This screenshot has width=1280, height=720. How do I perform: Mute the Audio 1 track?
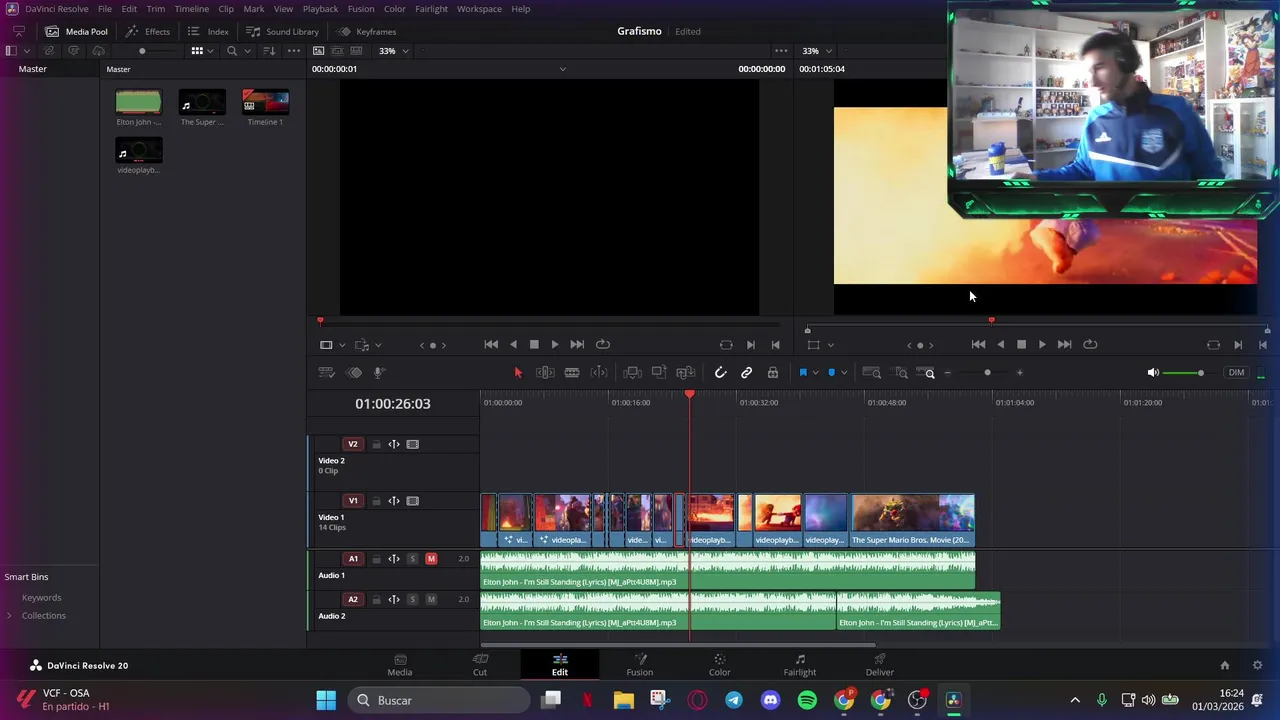(431, 559)
